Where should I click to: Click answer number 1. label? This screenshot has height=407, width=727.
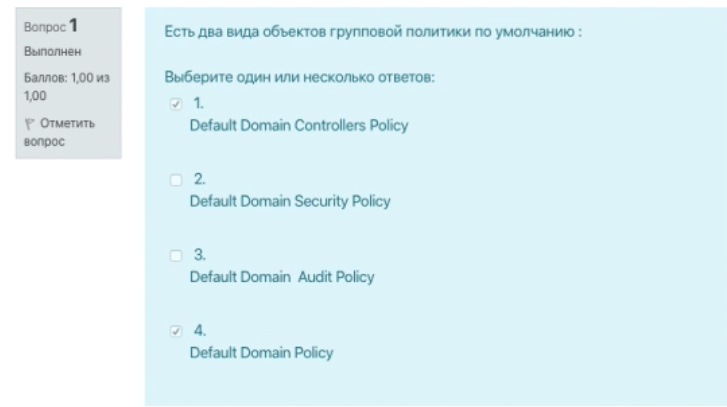[198, 103]
